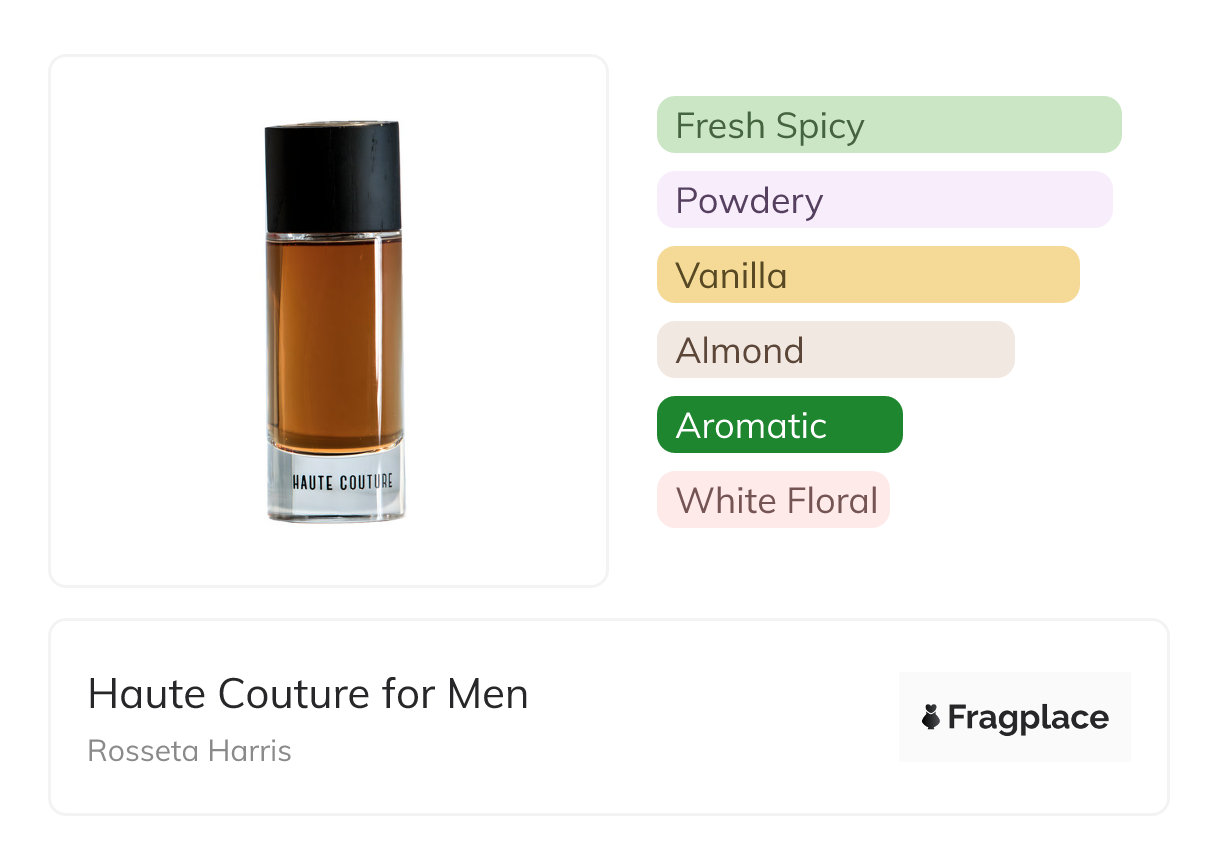Choose the Vanilla accord bar
Image resolution: width=1218 pixels, height=864 pixels.
tap(867, 275)
